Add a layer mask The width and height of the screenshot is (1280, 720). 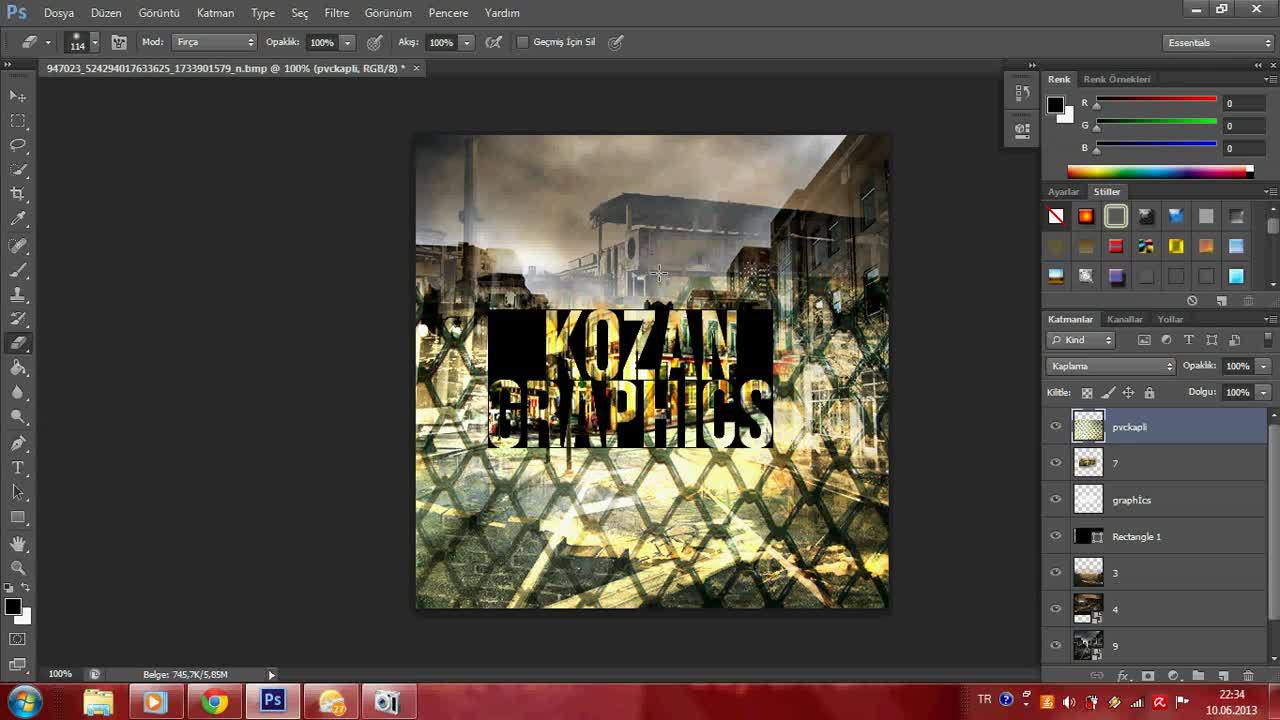point(1148,677)
